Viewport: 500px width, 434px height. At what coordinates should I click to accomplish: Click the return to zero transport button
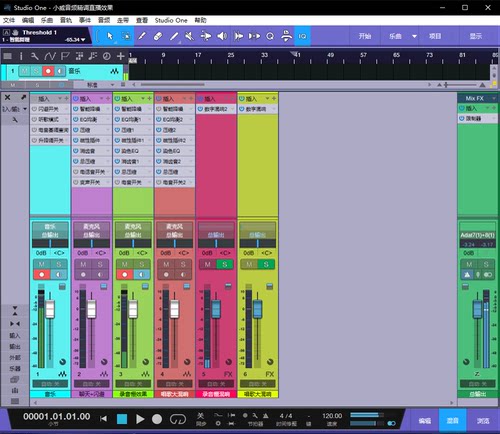(104, 419)
